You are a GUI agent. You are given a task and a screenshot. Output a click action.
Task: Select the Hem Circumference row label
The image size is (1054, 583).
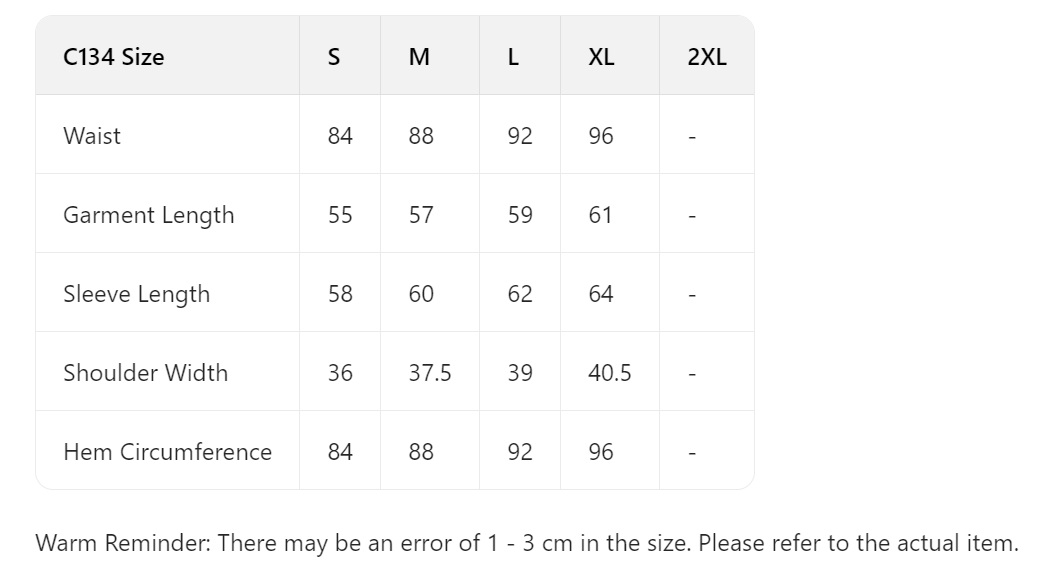(x=167, y=452)
